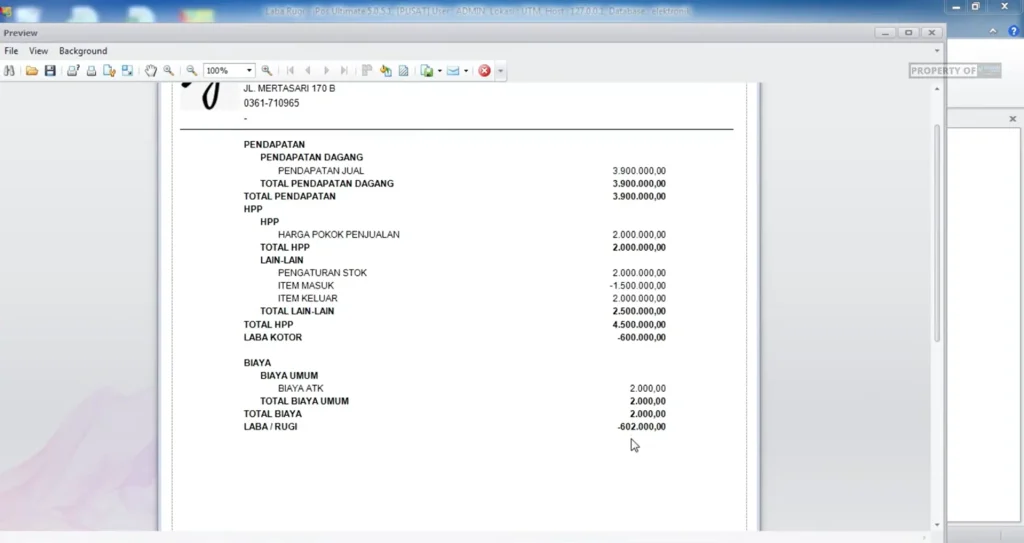1024x543 pixels.
Task: Open the File menu
Action: tap(11, 51)
